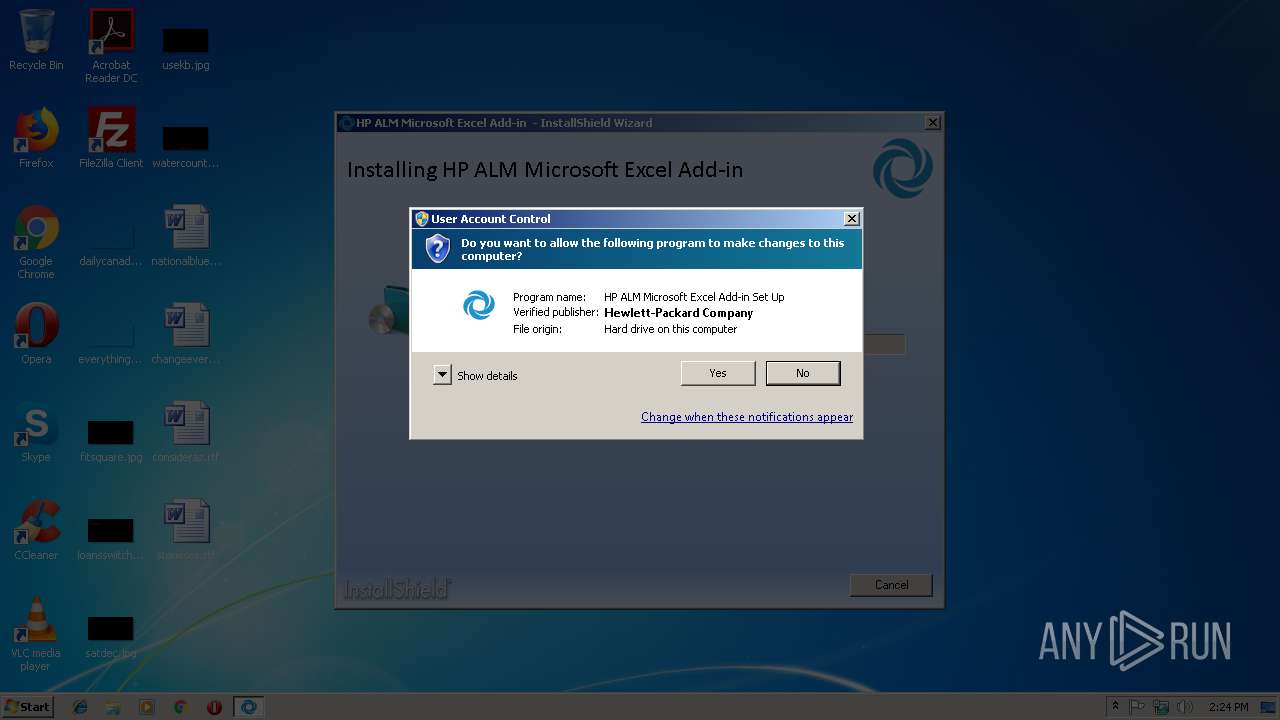Open Opera desktop shortcut

coord(36,334)
